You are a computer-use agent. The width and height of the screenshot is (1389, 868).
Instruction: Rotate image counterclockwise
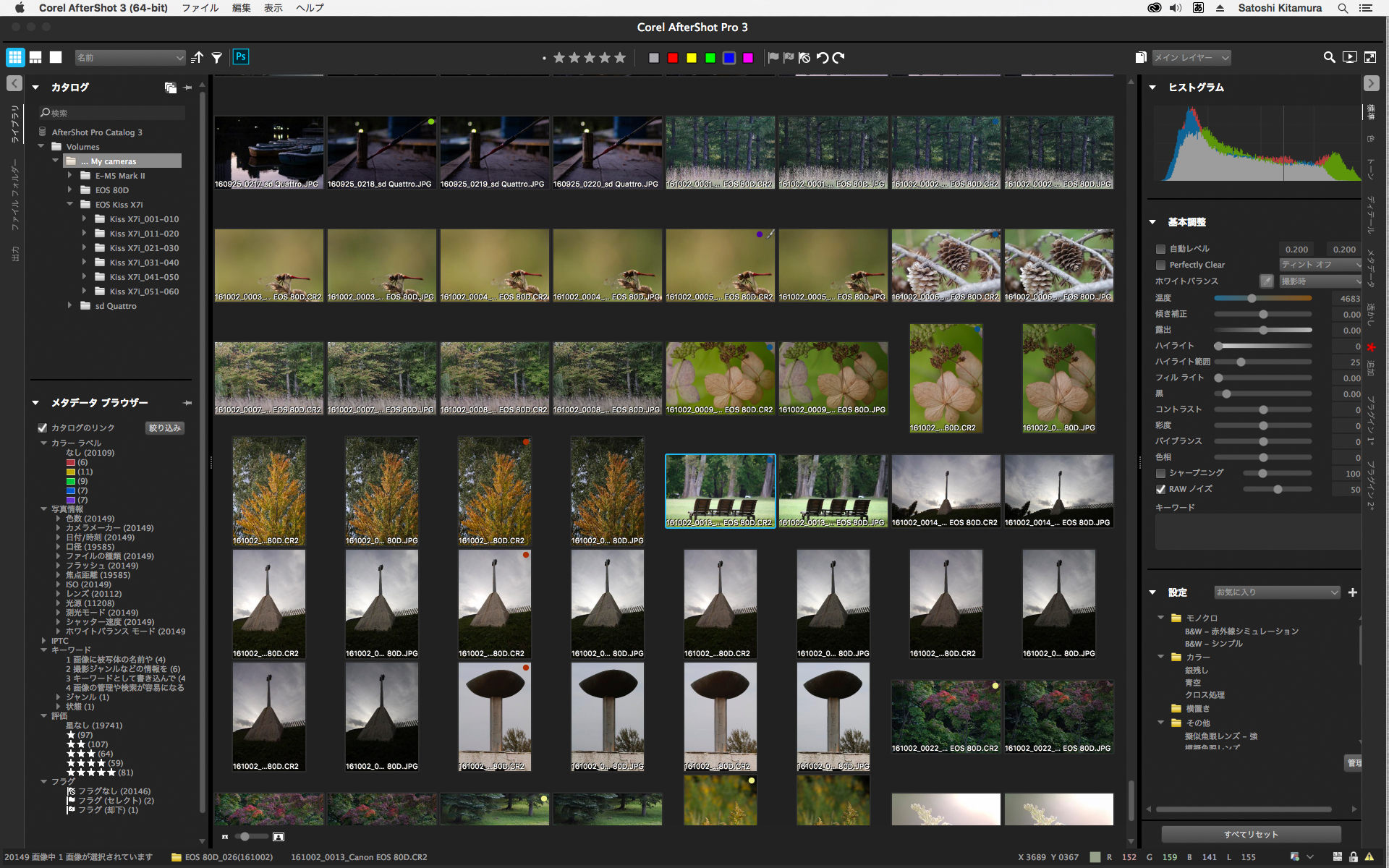pos(823,58)
